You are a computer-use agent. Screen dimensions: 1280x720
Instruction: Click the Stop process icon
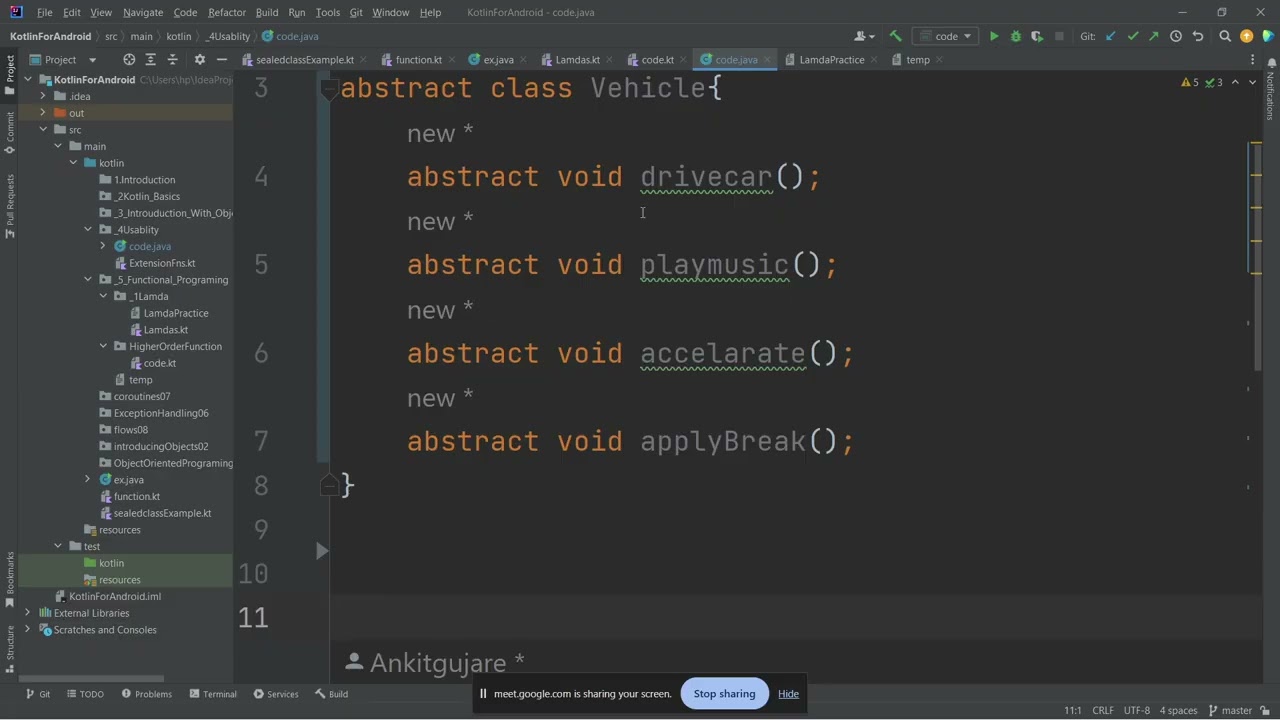1059,36
